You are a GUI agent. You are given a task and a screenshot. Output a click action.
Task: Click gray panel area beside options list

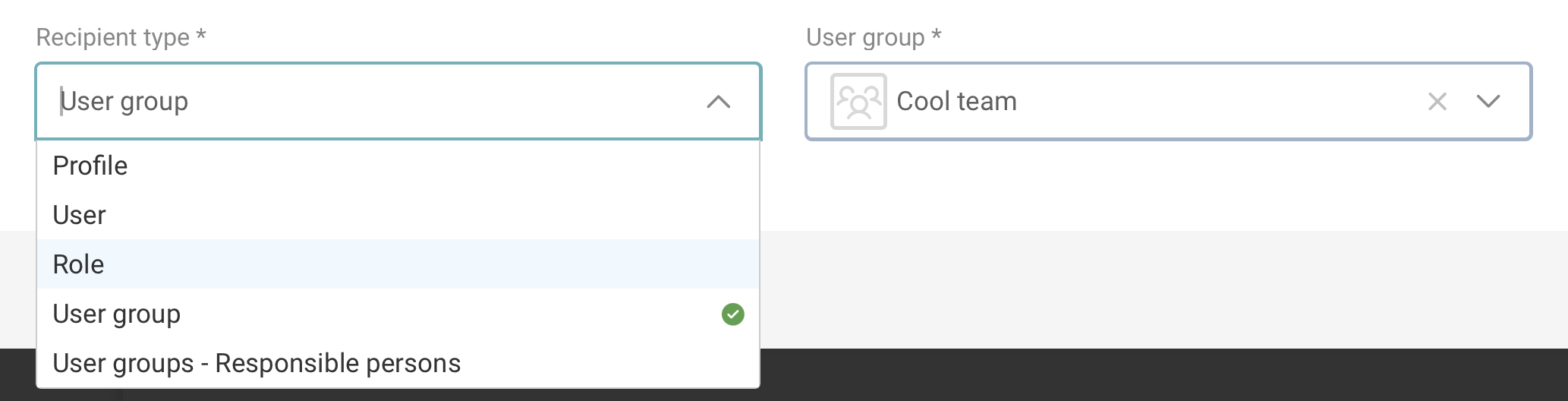coord(1138,289)
